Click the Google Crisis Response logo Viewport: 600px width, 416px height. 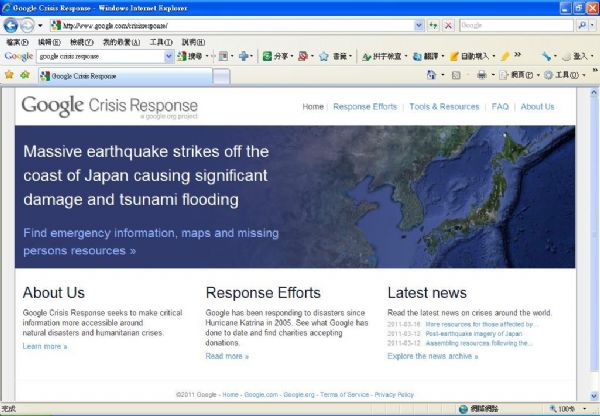[x=109, y=107]
